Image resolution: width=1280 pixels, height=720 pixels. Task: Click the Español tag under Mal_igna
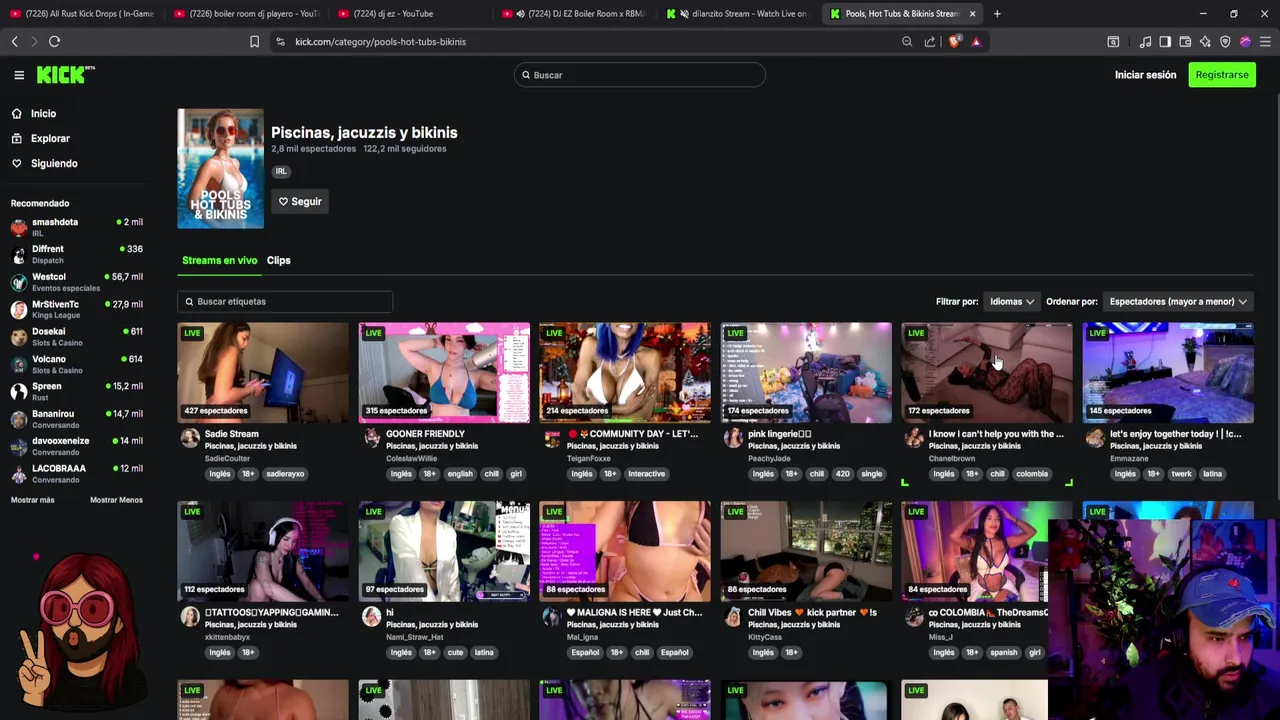click(585, 653)
